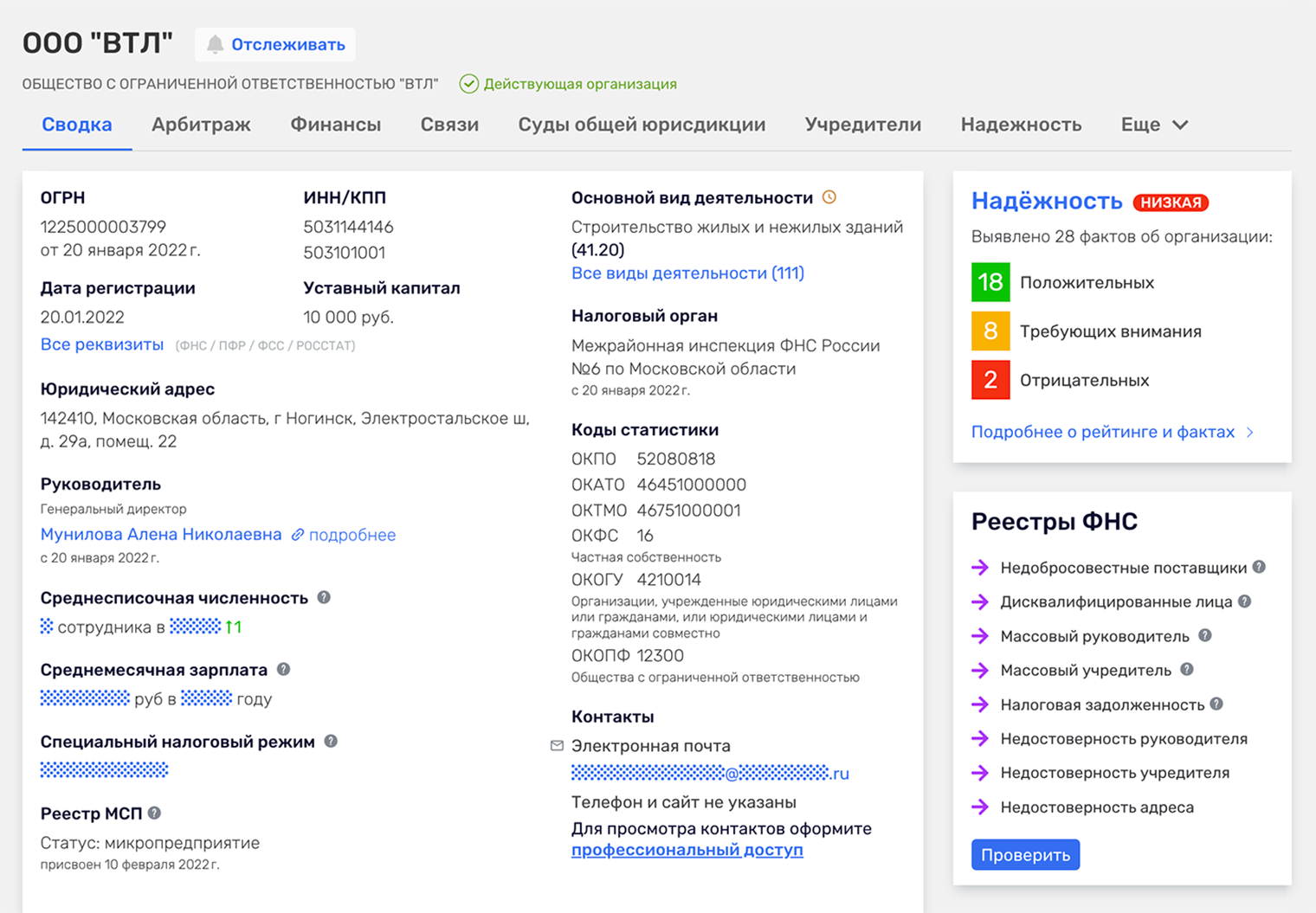Click arrow icon beside Недостоверность руководителя
This screenshot has height=913, width=1316.
(x=980, y=738)
